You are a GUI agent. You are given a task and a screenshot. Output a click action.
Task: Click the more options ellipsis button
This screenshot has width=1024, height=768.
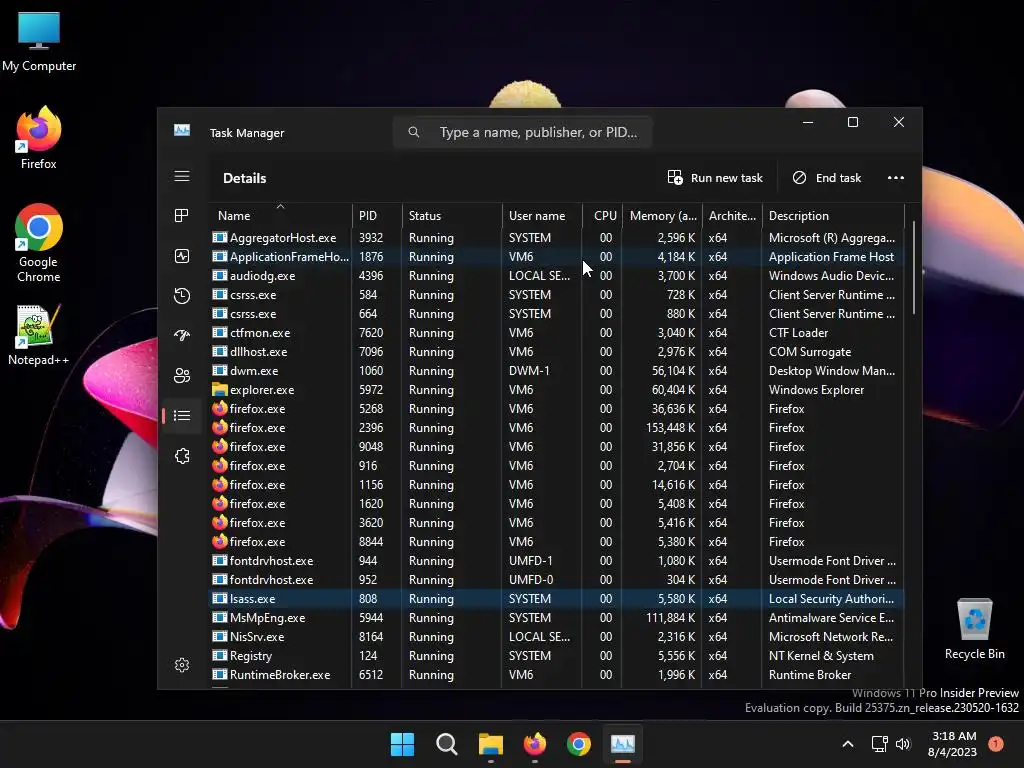coord(896,178)
